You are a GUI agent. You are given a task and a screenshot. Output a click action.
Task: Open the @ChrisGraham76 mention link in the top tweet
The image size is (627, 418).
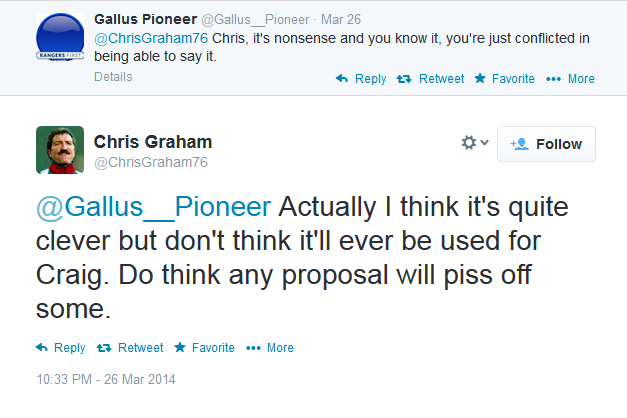151,38
